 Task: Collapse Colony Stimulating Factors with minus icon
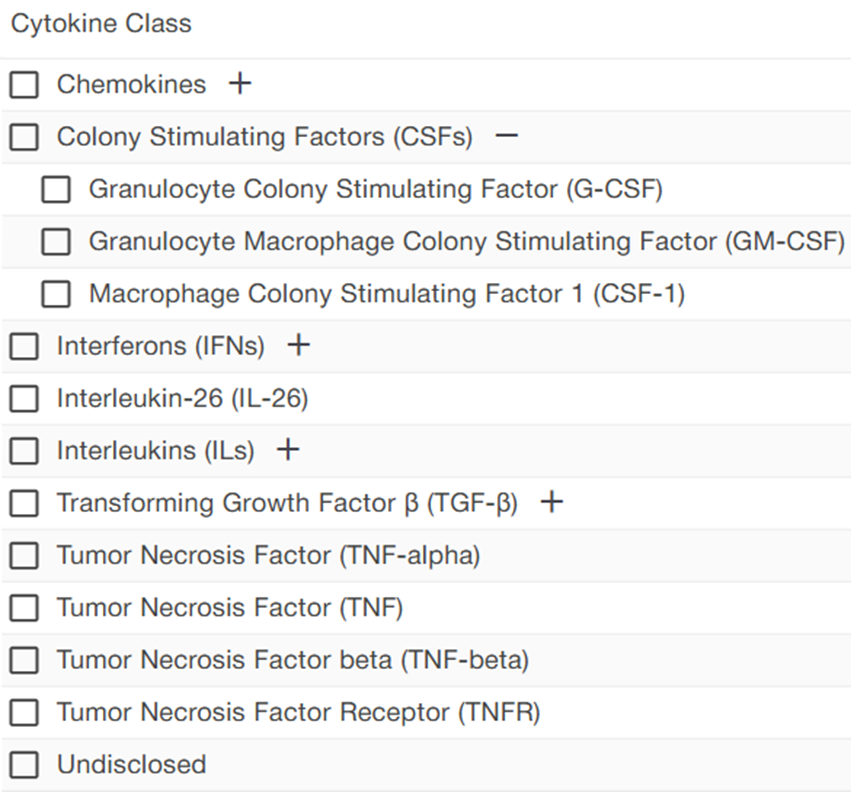[x=507, y=136]
